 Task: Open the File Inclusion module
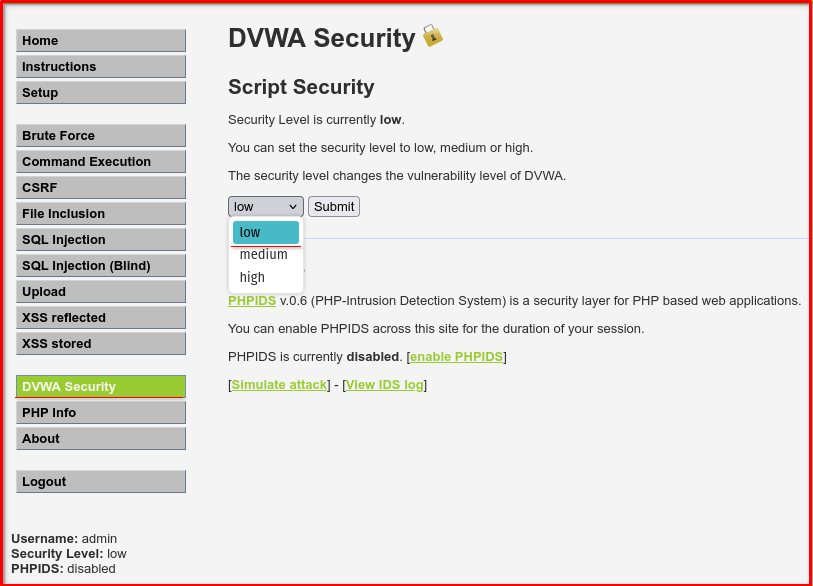point(101,213)
